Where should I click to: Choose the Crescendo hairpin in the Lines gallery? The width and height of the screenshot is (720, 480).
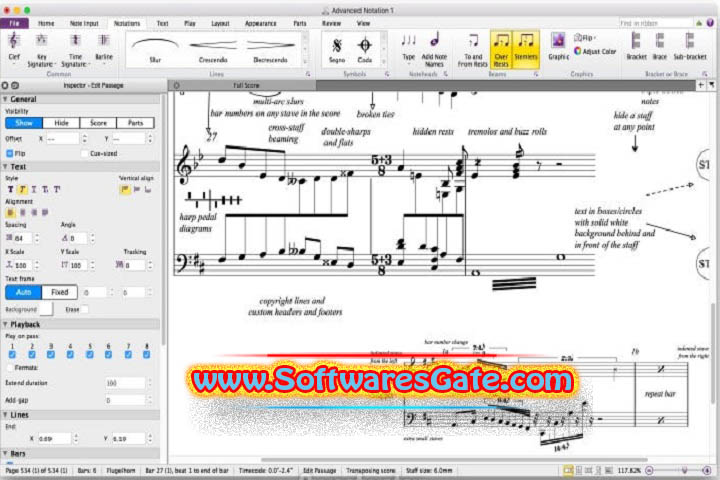(213, 50)
